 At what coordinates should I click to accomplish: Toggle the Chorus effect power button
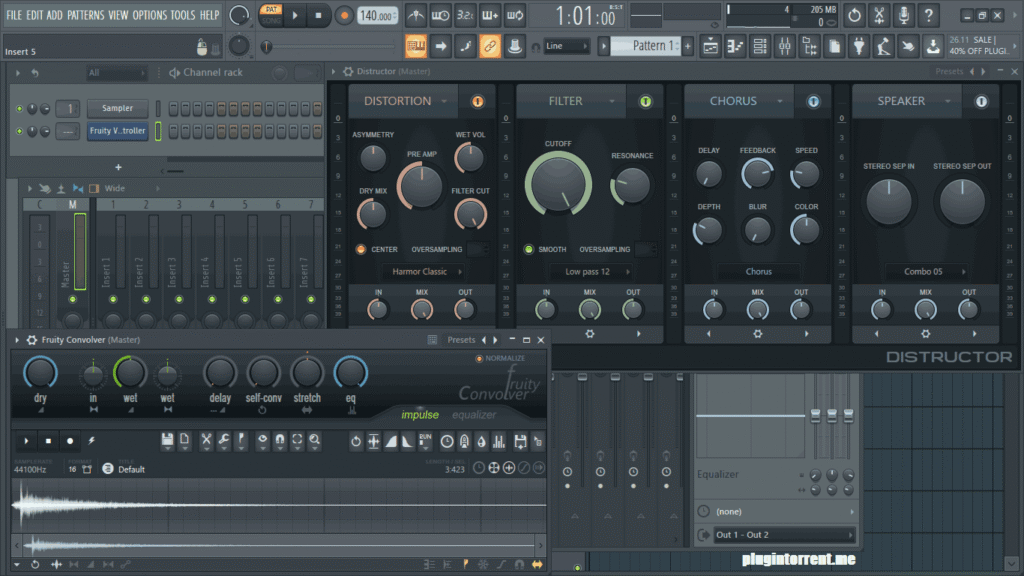click(813, 101)
